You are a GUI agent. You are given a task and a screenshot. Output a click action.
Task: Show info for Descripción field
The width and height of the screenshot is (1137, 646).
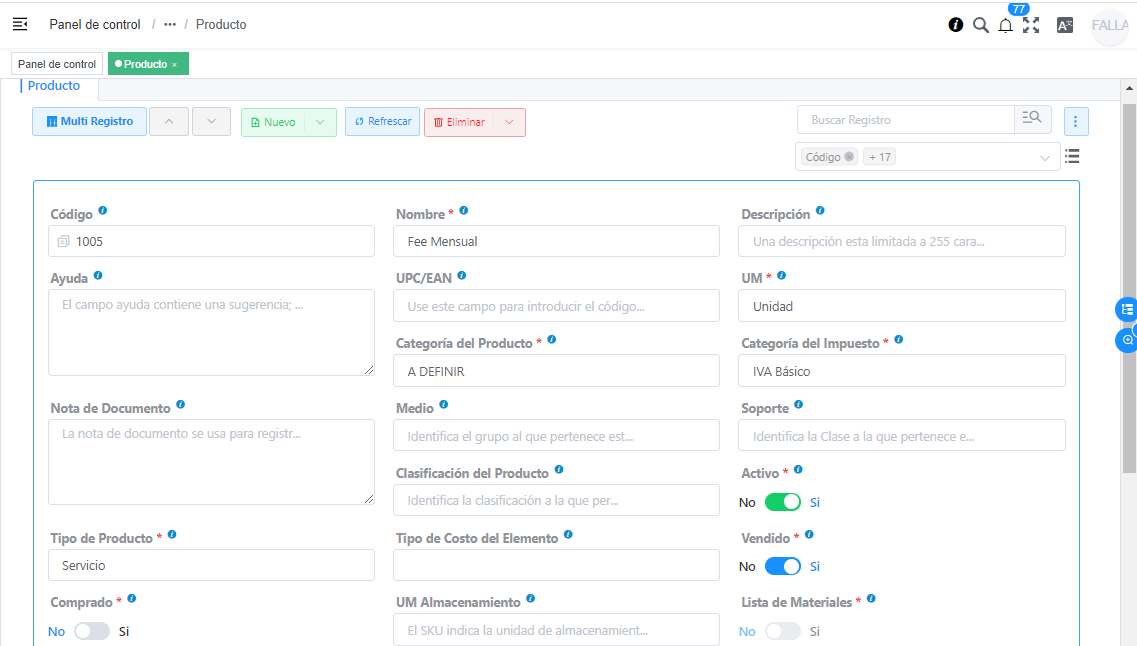[x=820, y=210]
